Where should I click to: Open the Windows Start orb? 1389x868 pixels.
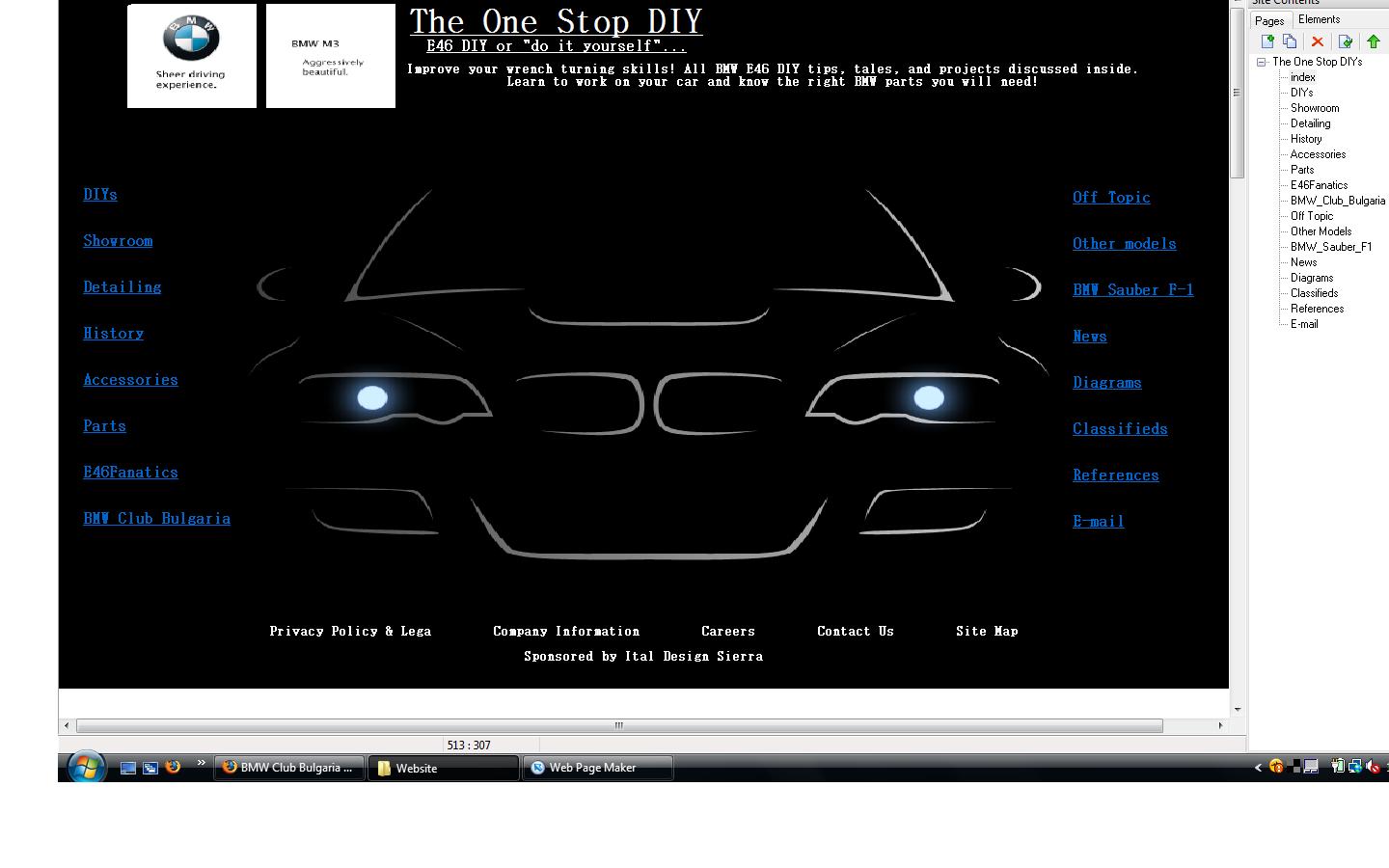coord(87,767)
